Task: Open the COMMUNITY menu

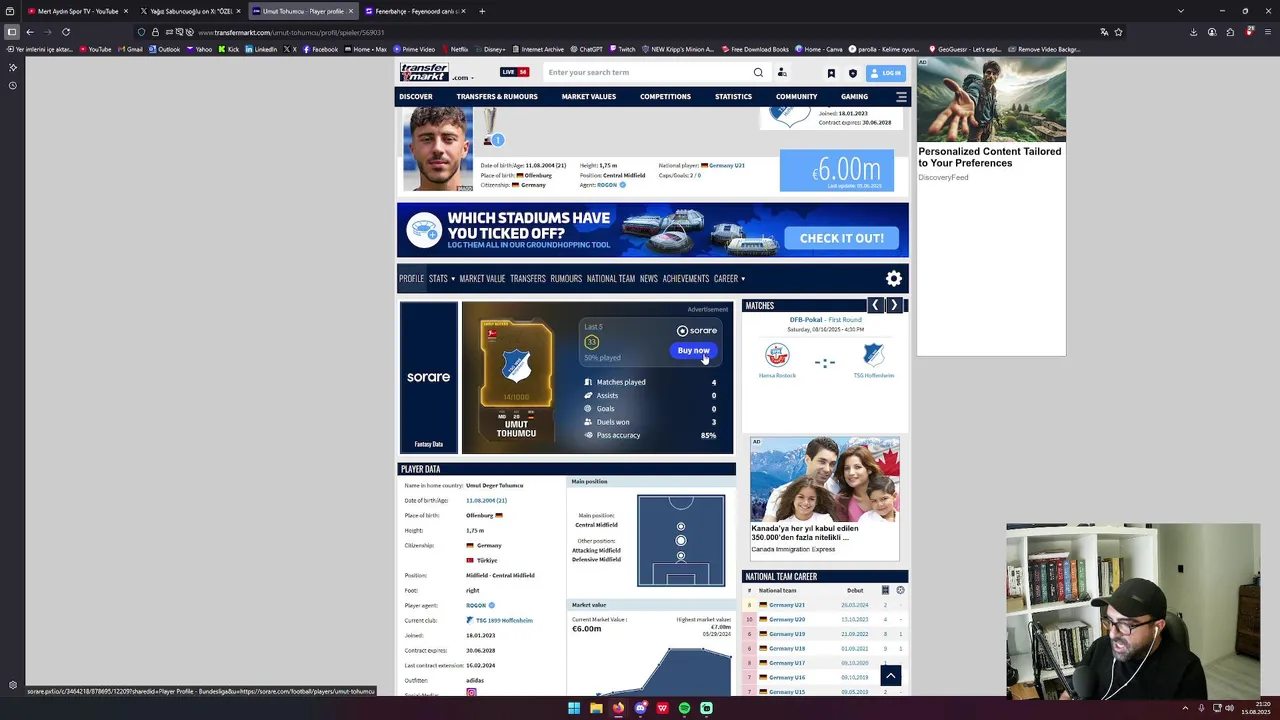Action: point(797,97)
